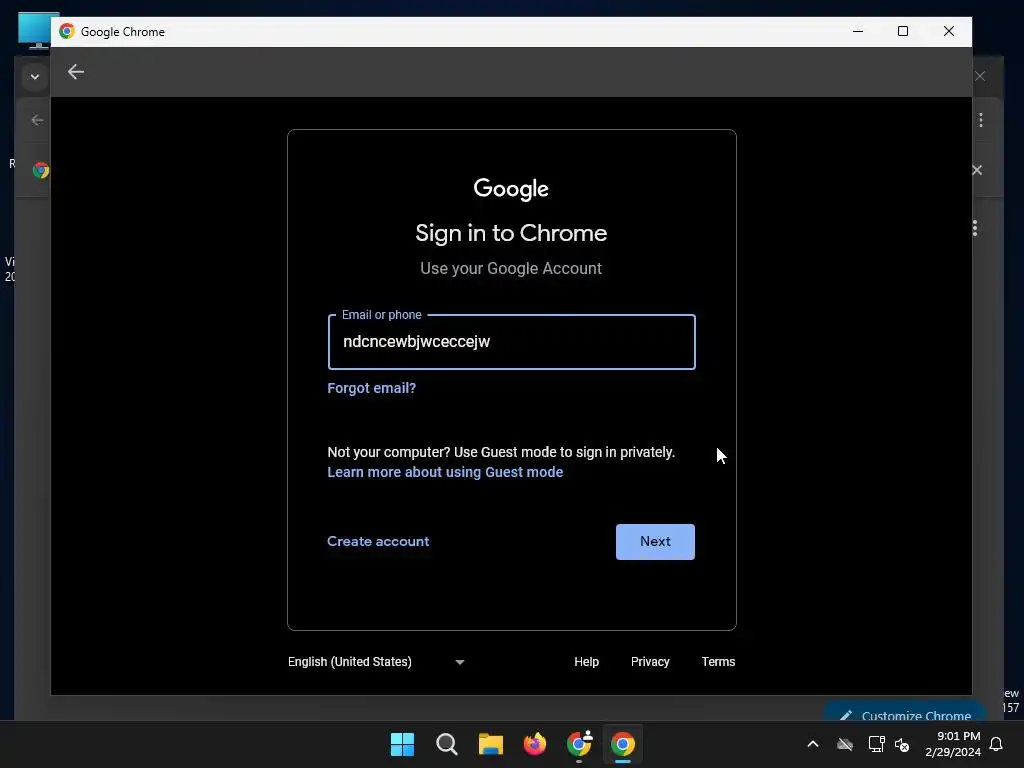Open the Forgot email? link
This screenshot has height=768, width=1024.
372,388
